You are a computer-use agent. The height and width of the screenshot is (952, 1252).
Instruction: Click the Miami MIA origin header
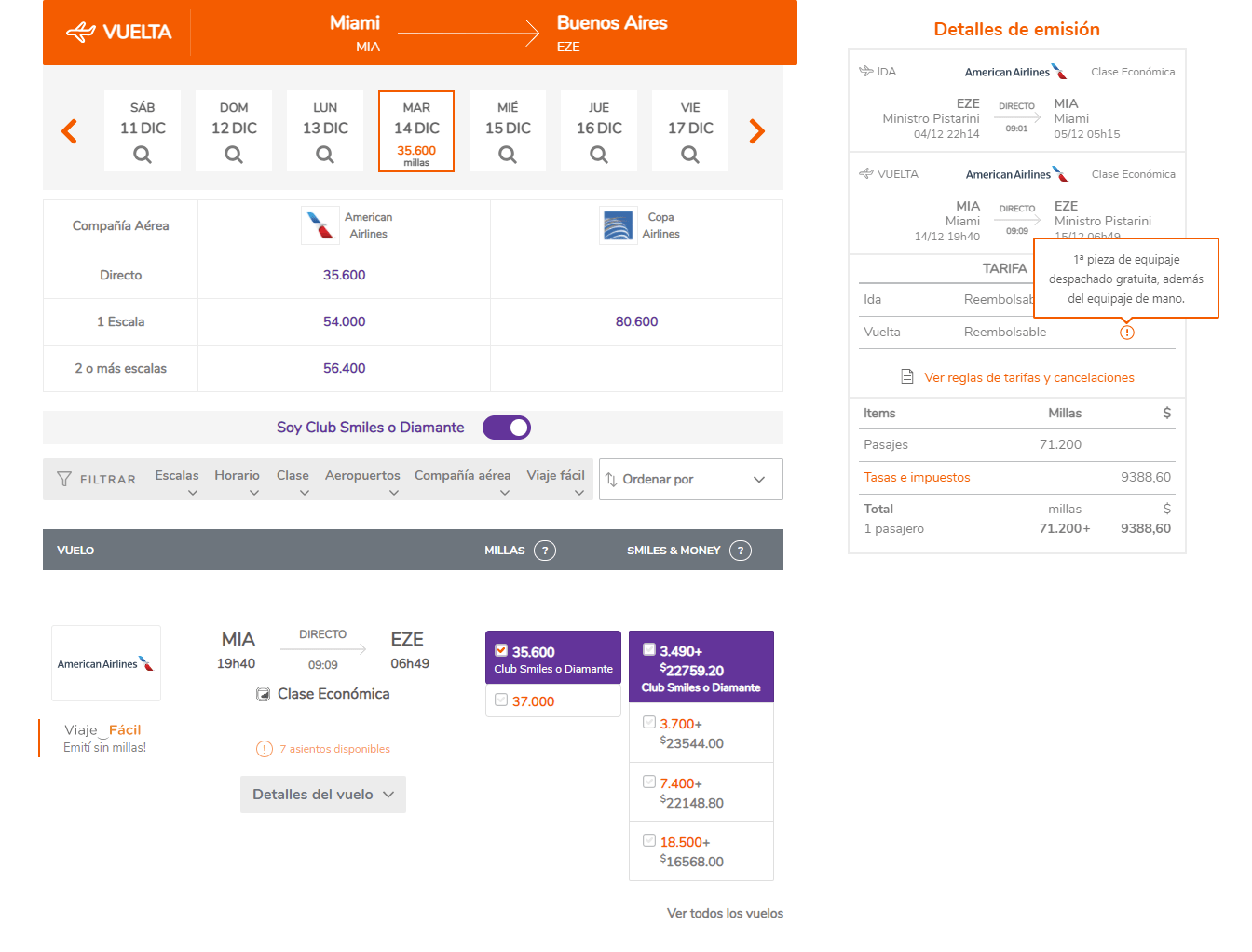coord(355,33)
